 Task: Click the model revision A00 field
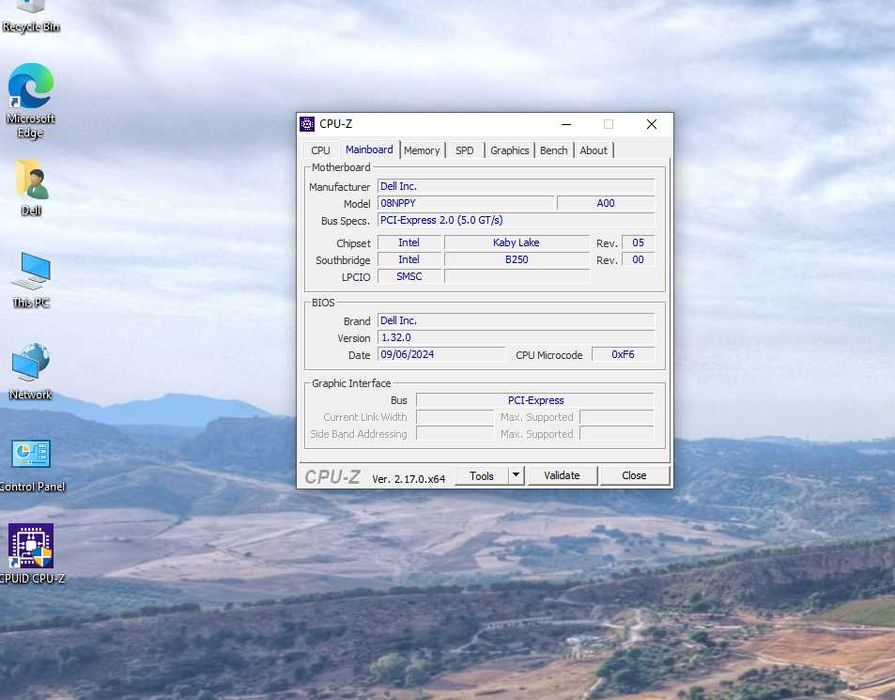tap(606, 203)
